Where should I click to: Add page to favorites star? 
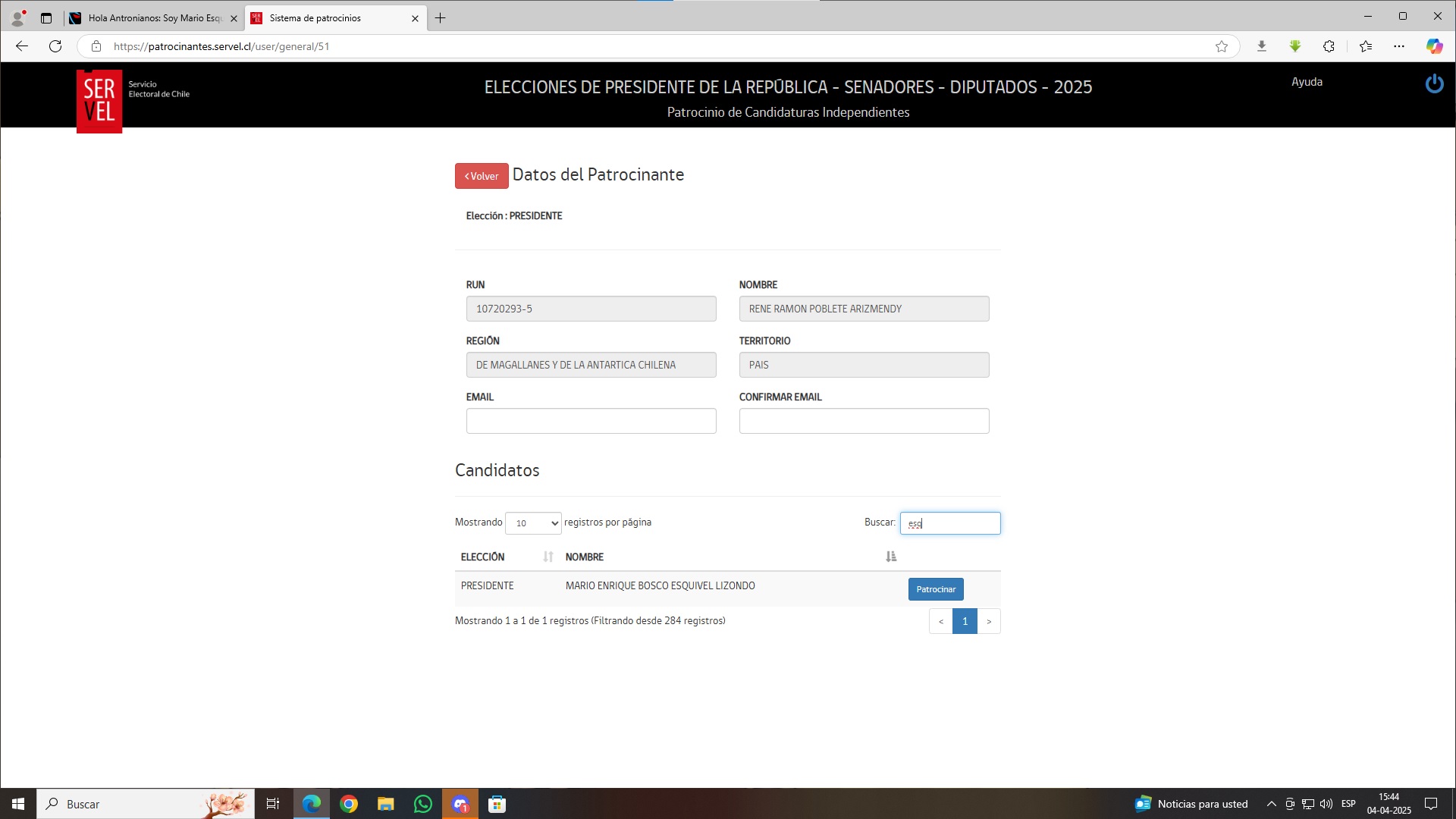tap(1221, 46)
